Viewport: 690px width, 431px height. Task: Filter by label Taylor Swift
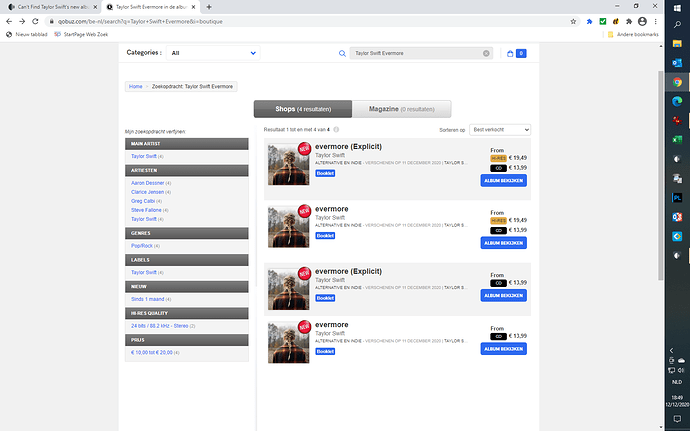click(x=143, y=272)
